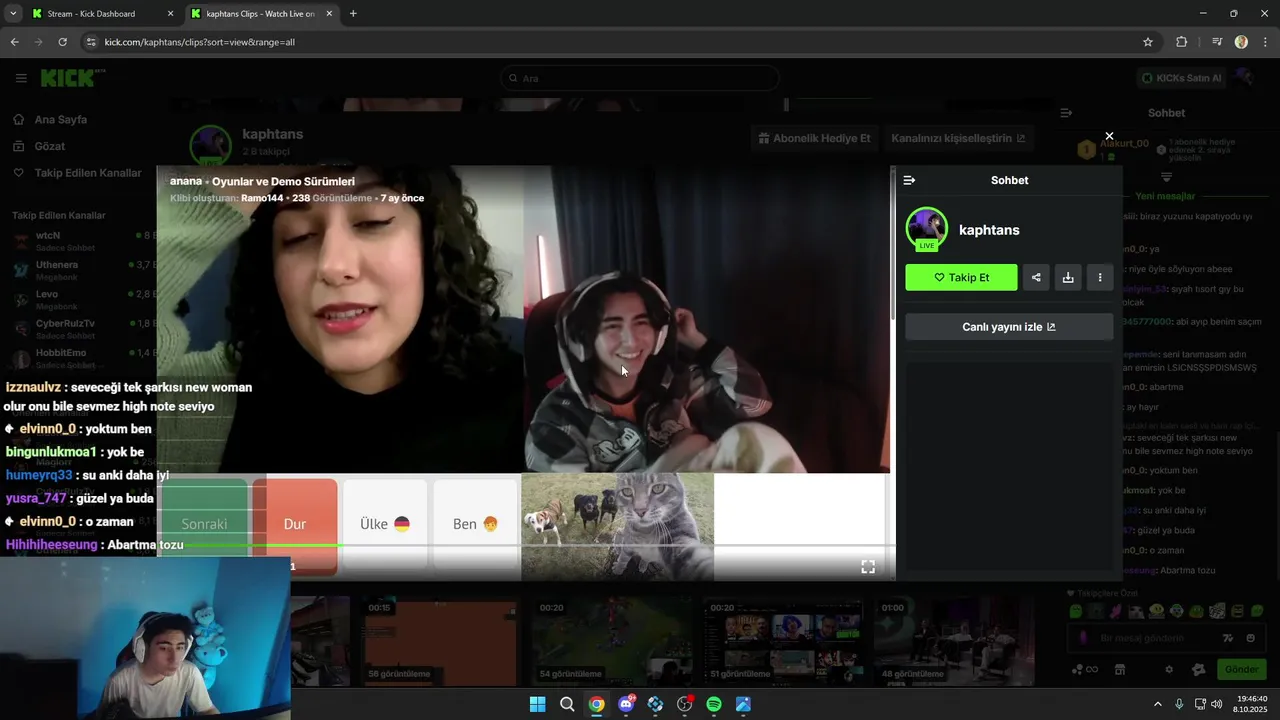
Task: Click Abonelik Hediye Et button
Action: (x=814, y=138)
